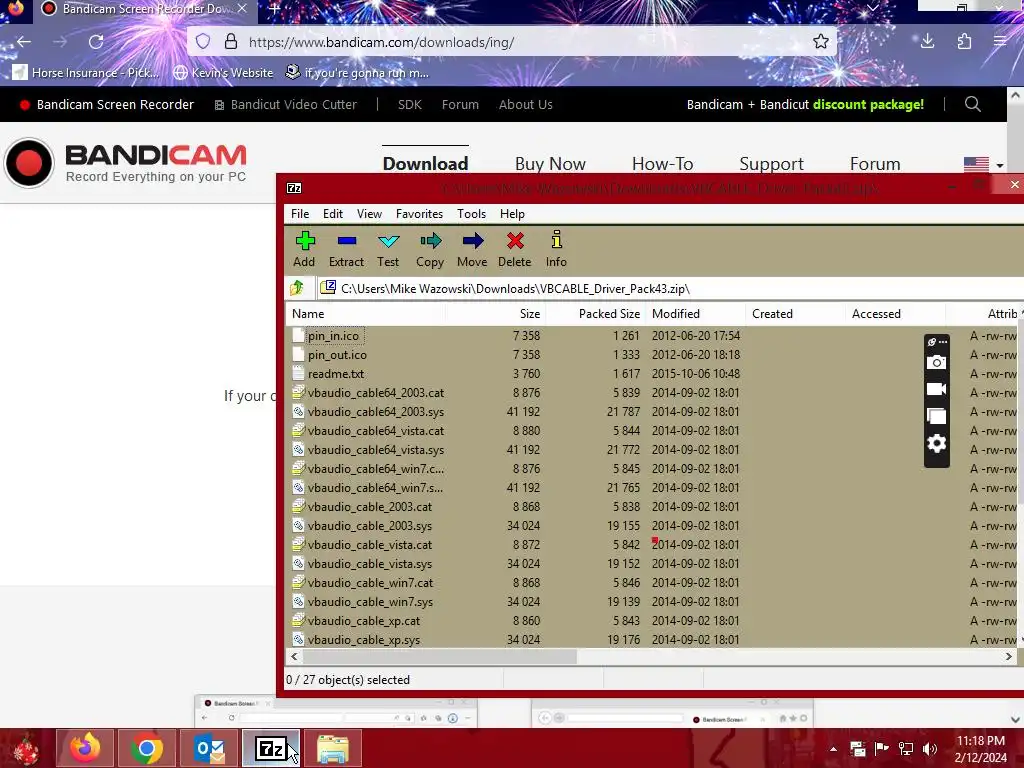Select vbaudio_cable_2003.sys file
The height and width of the screenshot is (768, 1024).
pyautogui.click(x=370, y=526)
